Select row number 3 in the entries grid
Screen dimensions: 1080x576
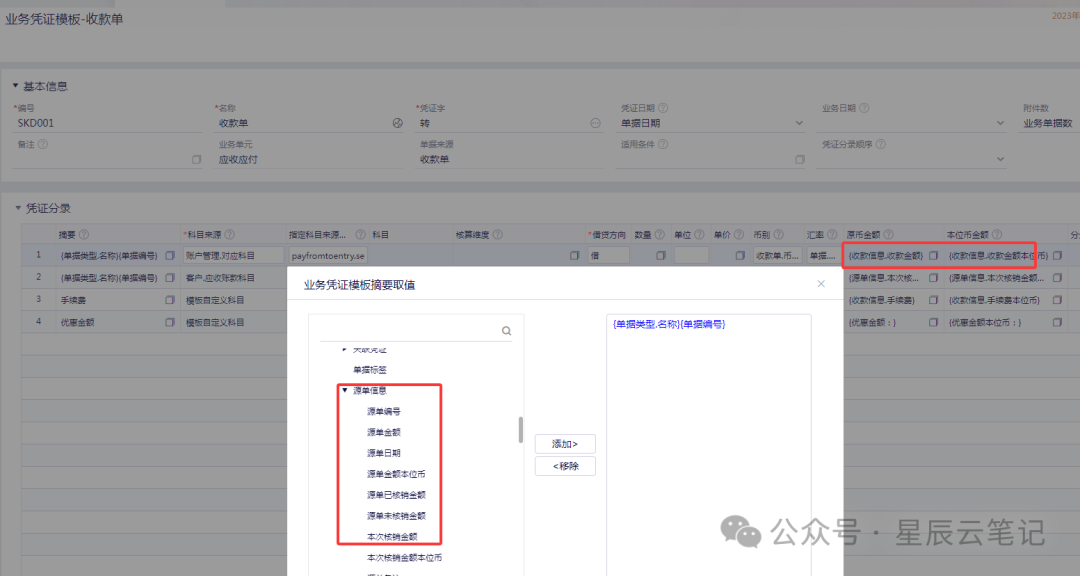point(39,300)
